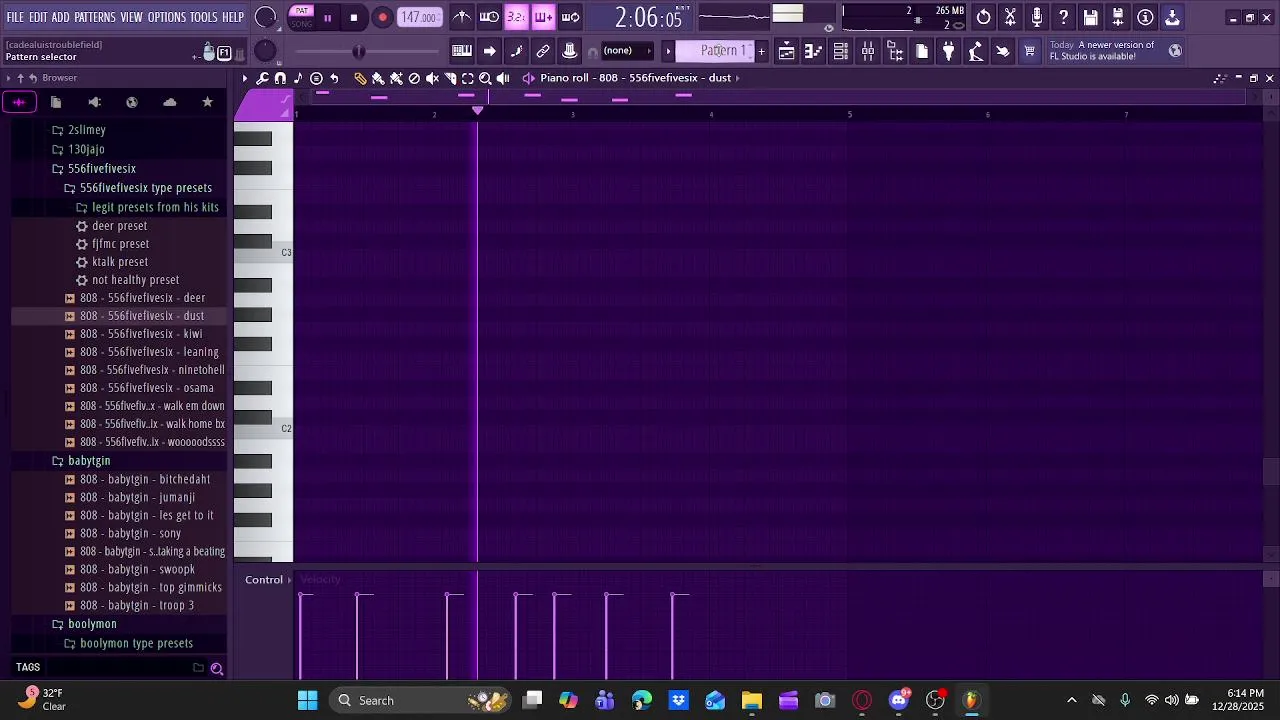The height and width of the screenshot is (720, 1280).
Task: Toggle typing keyboard to piano
Action: click(x=462, y=51)
